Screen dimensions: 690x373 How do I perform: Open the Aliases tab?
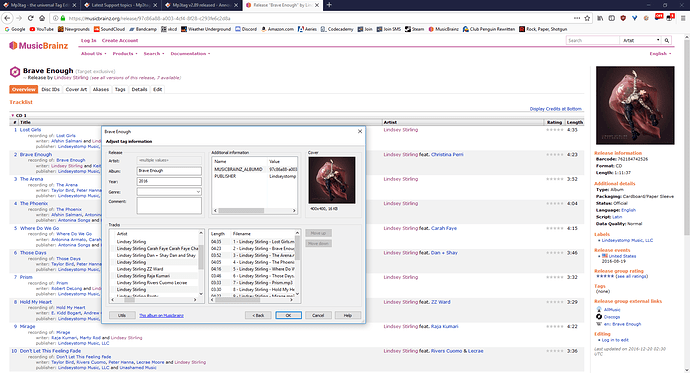(x=101, y=89)
